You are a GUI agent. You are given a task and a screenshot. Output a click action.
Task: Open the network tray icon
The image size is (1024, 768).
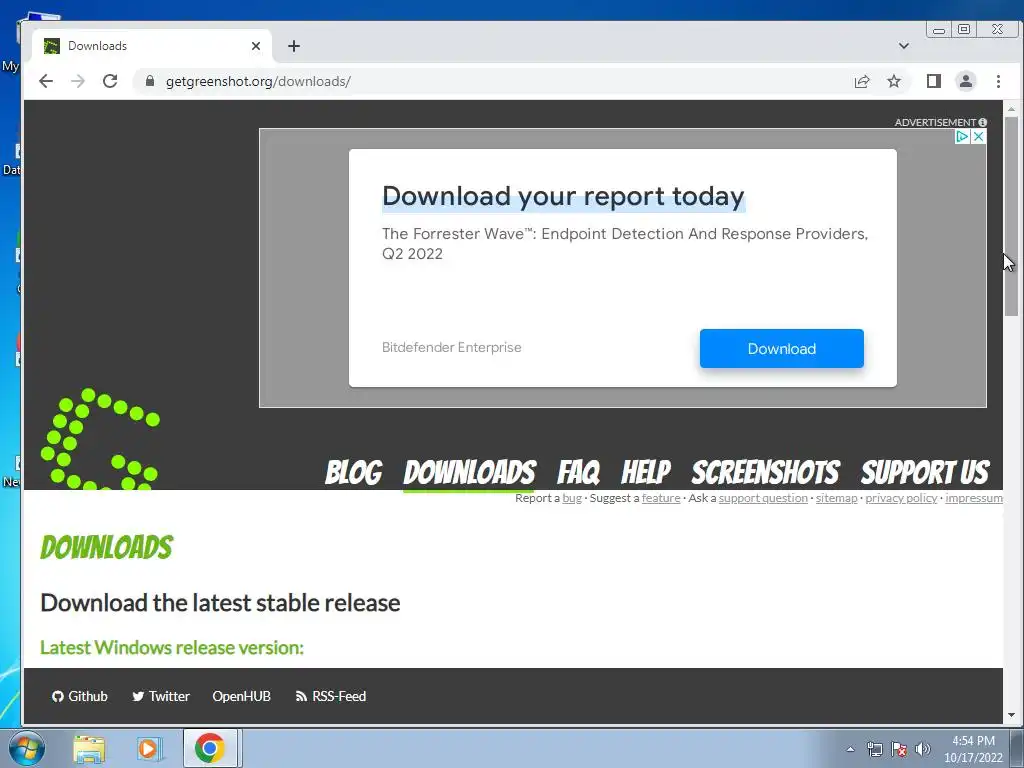874,749
